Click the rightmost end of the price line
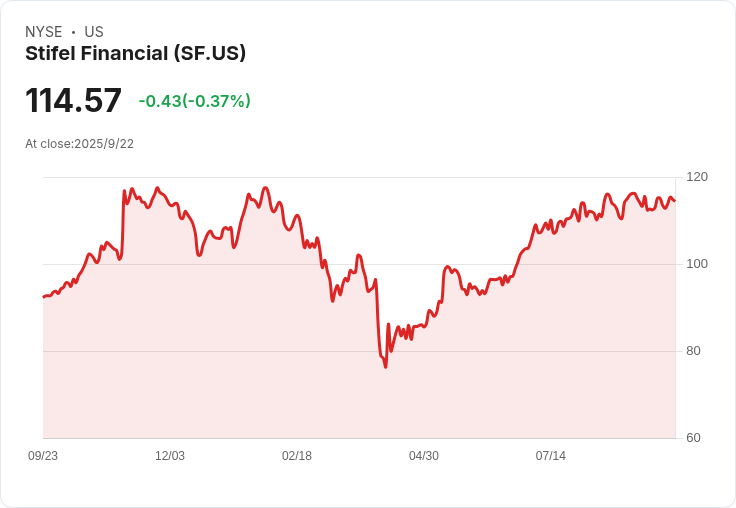Screen dimensions: 736x508 pyautogui.click(x=675, y=200)
